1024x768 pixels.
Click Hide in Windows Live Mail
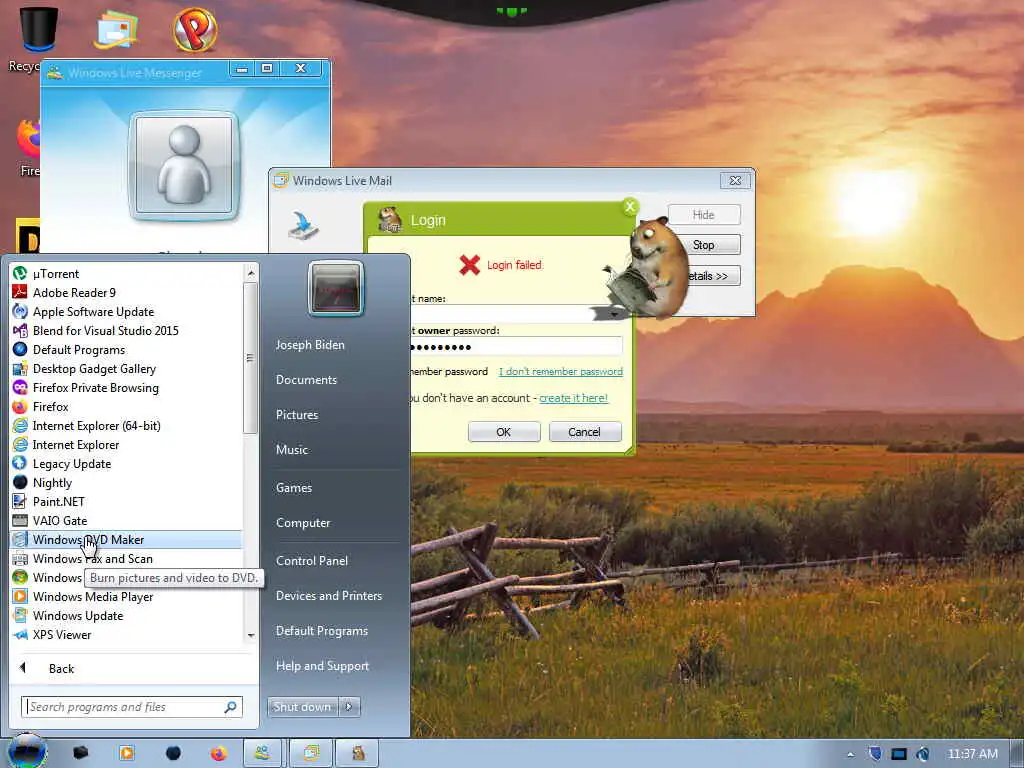tap(703, 215)
